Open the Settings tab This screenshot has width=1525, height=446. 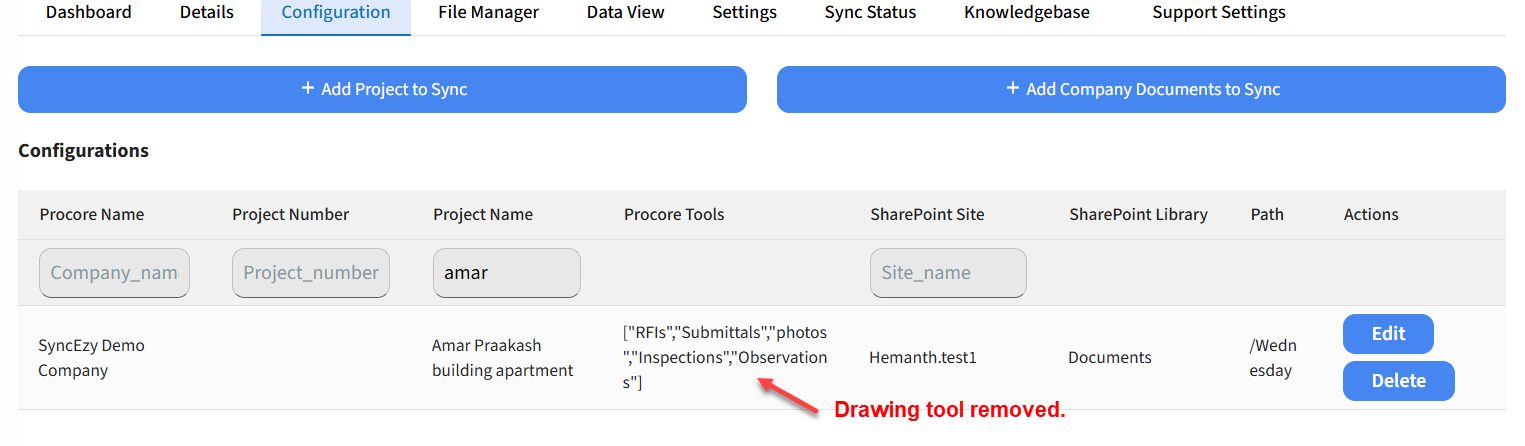744,13
